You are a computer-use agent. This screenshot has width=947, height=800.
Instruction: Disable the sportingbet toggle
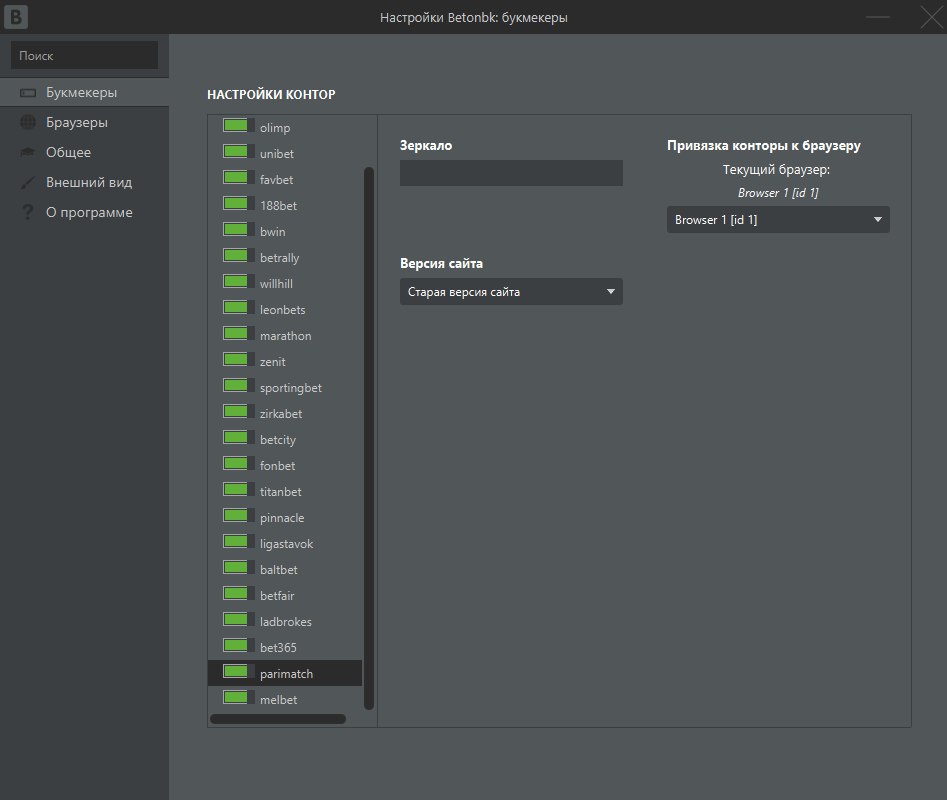[x=238, y=385]
